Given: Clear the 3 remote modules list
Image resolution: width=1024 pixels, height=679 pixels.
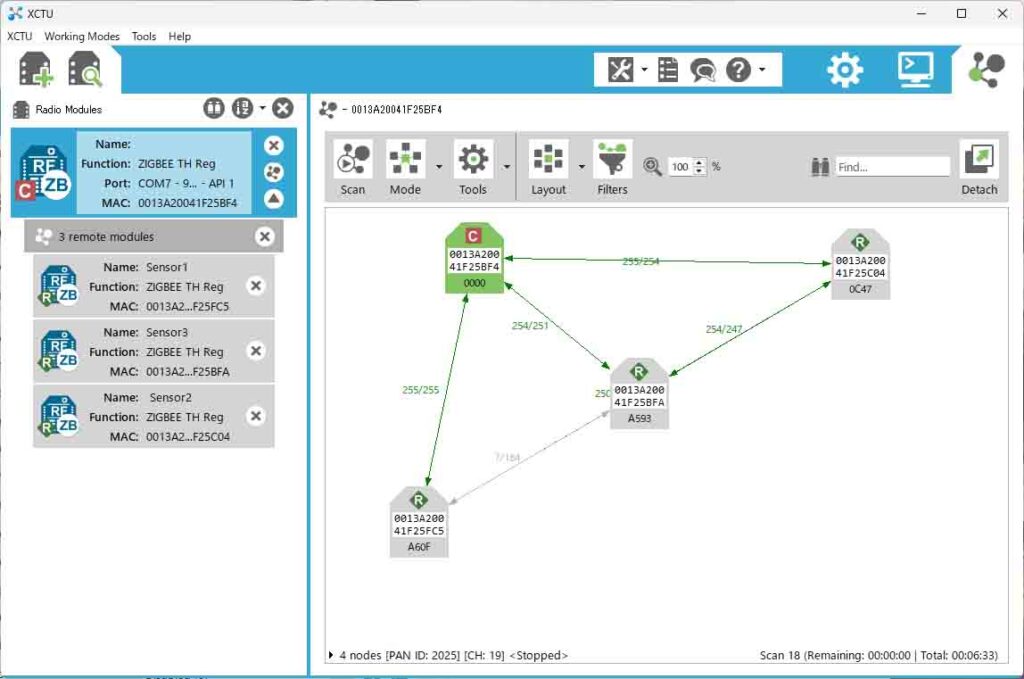Looking at the screenshot, I should (264, 236).
